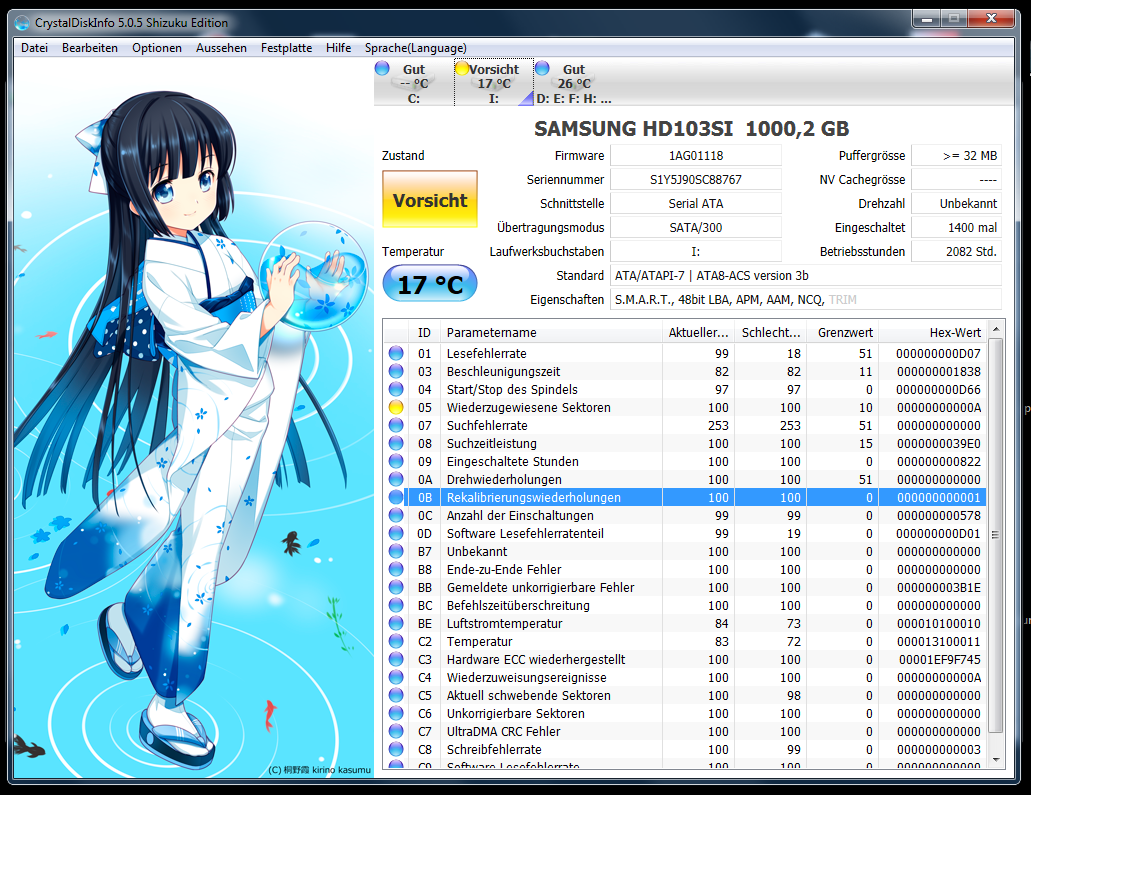Click the status orb for UltraDMA CRC Fehler
Screen dimensions: 1136x887
(396, 731)
